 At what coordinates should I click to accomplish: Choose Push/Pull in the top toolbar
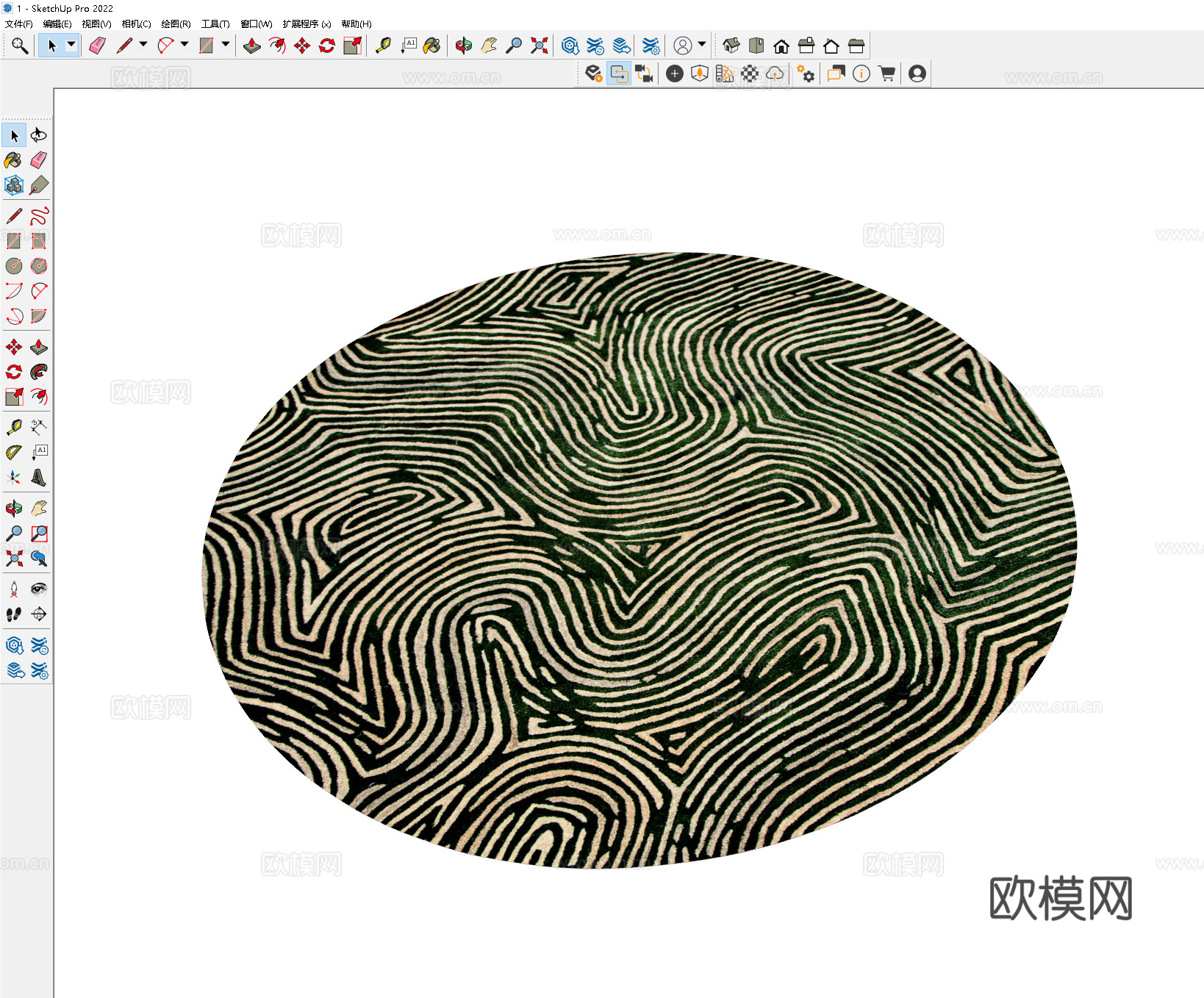252,46
